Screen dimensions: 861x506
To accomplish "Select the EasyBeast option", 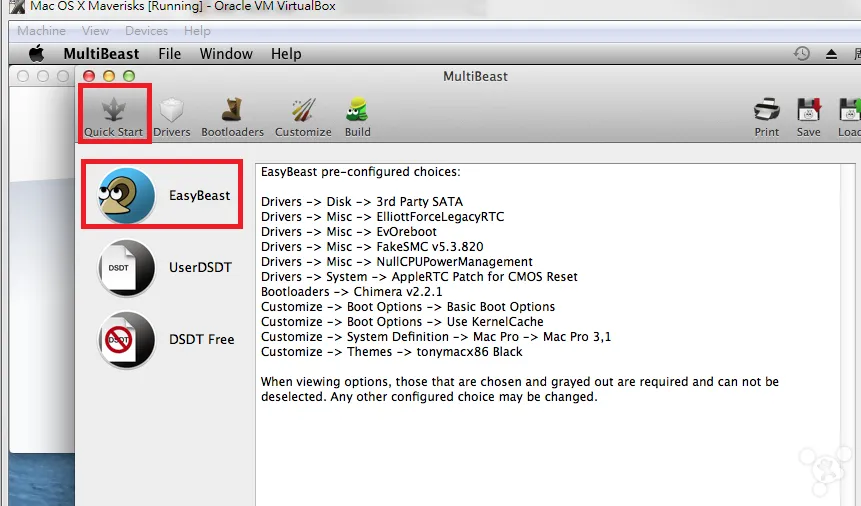I will click(163, 195).
